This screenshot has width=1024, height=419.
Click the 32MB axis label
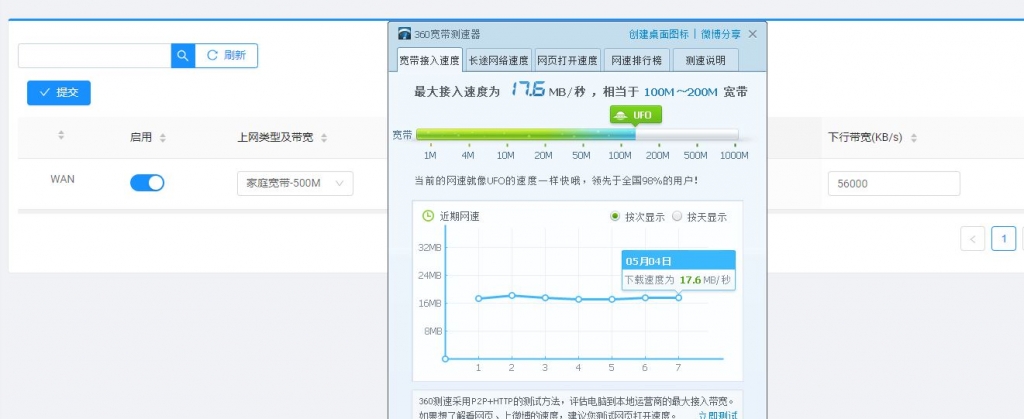430,247
